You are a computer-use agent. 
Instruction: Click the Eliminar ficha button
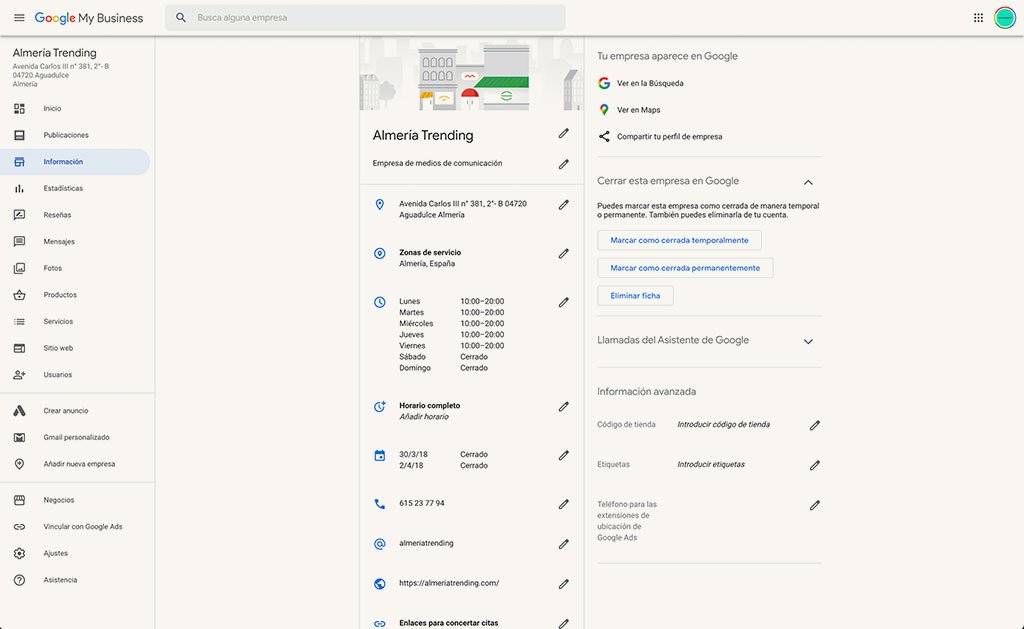point(635,296)
